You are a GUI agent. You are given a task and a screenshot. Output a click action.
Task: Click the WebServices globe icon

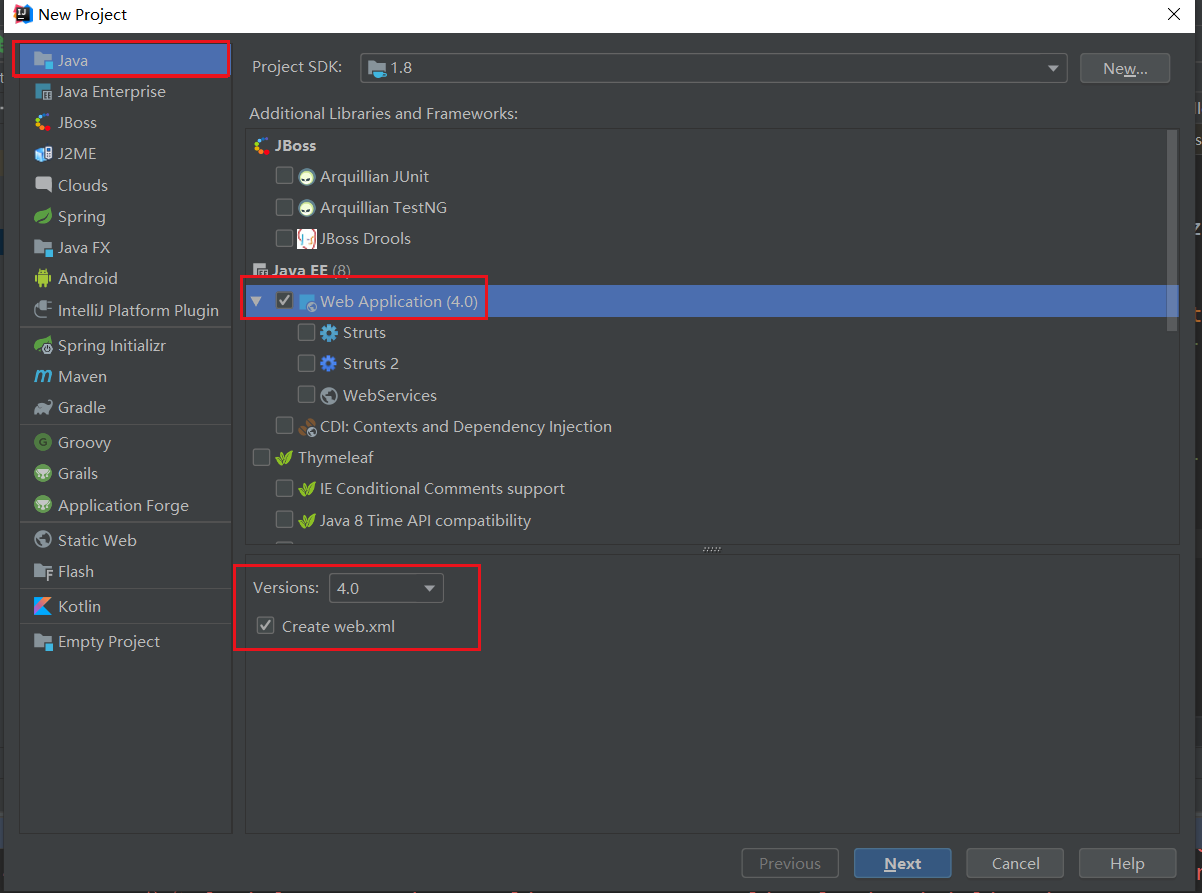[329, 395]
